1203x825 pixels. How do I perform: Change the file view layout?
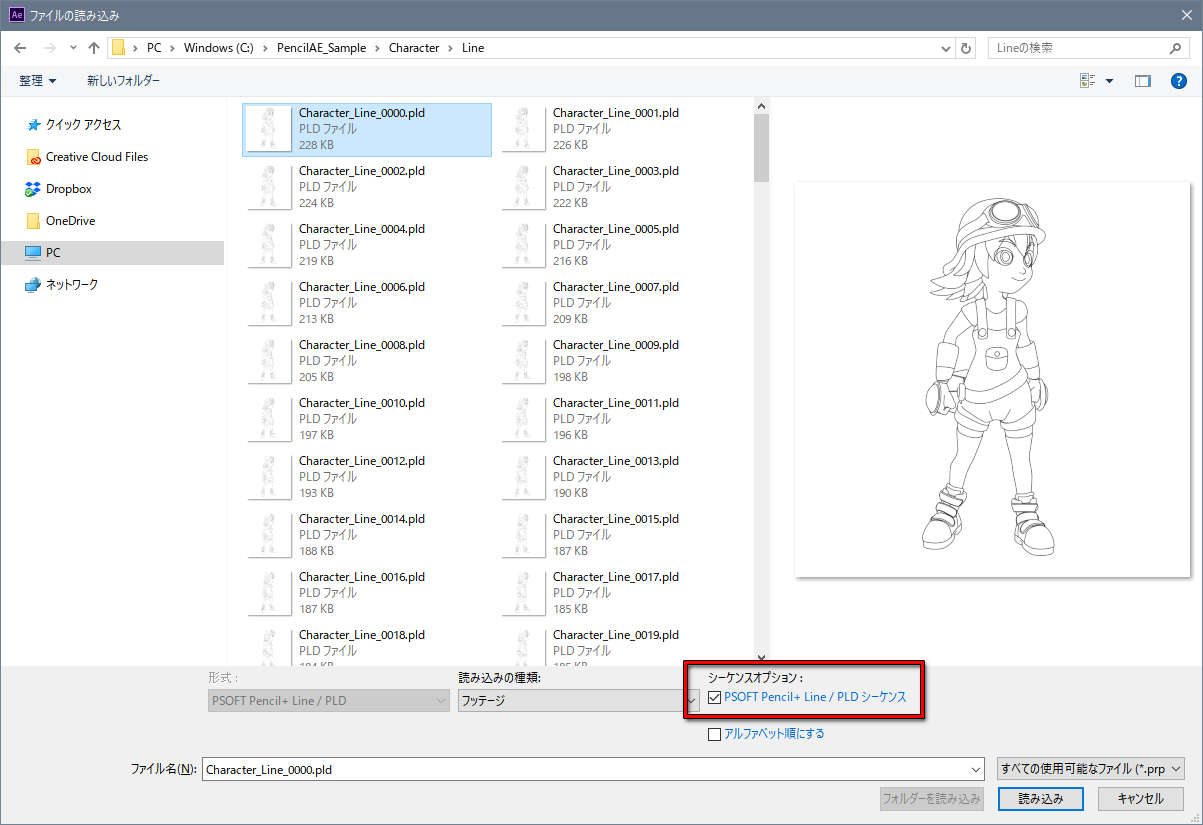(1088, 81)
